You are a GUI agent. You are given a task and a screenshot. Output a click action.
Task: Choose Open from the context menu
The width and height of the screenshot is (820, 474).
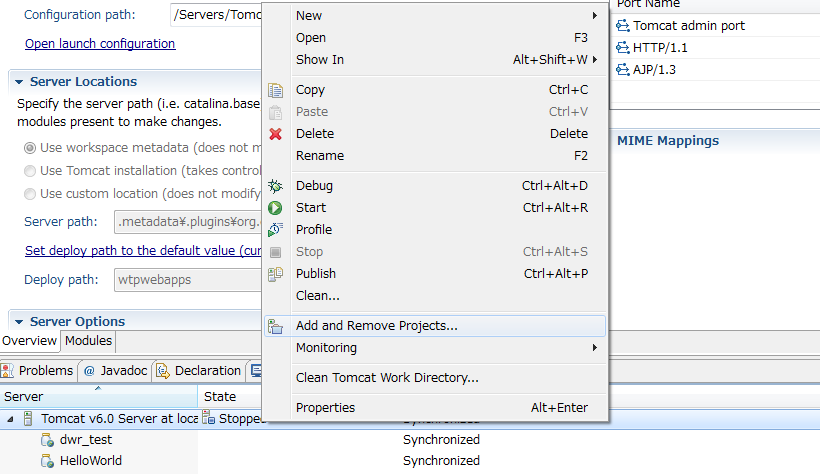click(x=435, y=38)
